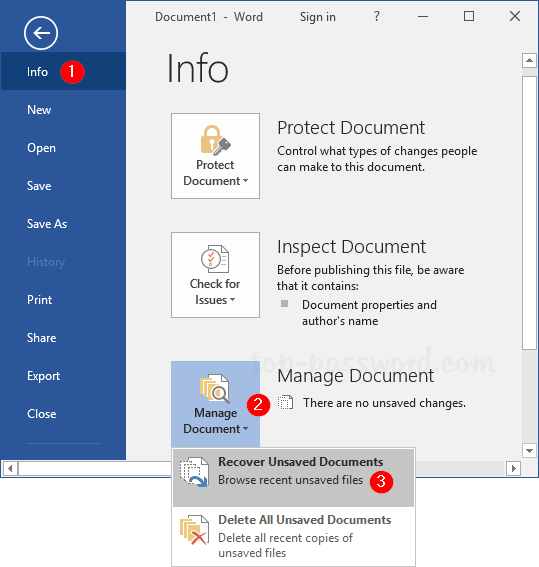Expand the Protect Document dropdown arrow

click(x=245, y=180)
